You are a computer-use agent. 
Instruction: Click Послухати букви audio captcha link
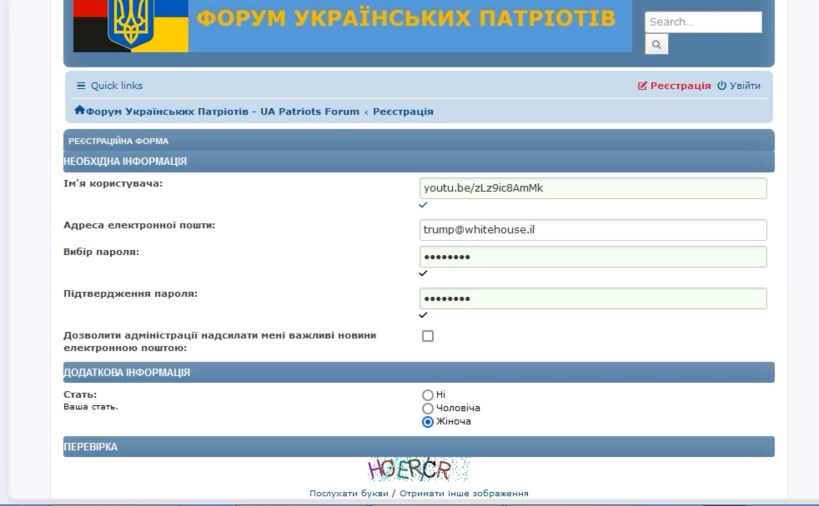(348, 493)
